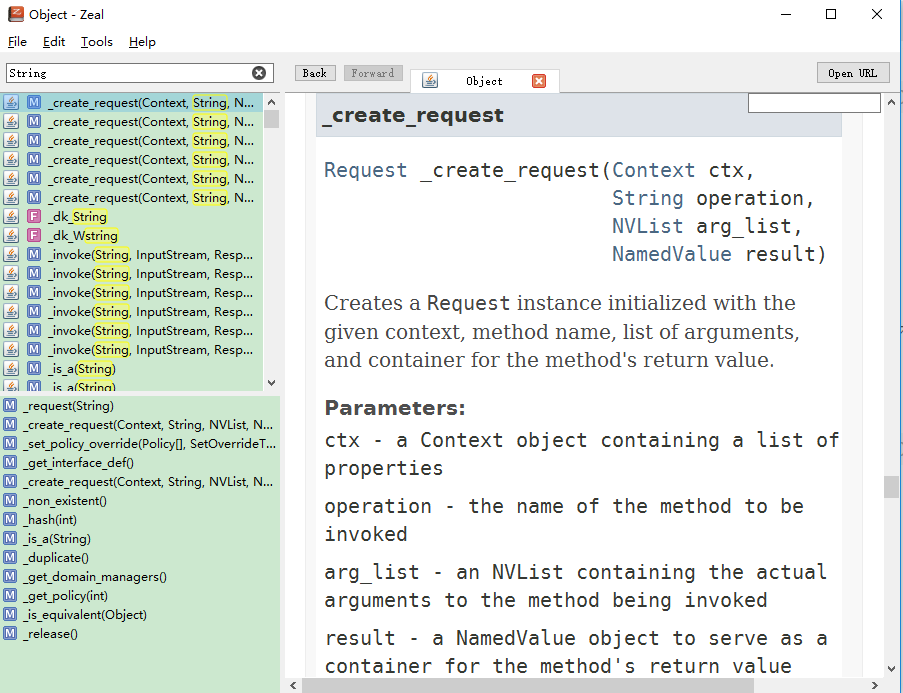Click method icon beside _request(String)
903x693 pixels.
(x=10, y=406)
